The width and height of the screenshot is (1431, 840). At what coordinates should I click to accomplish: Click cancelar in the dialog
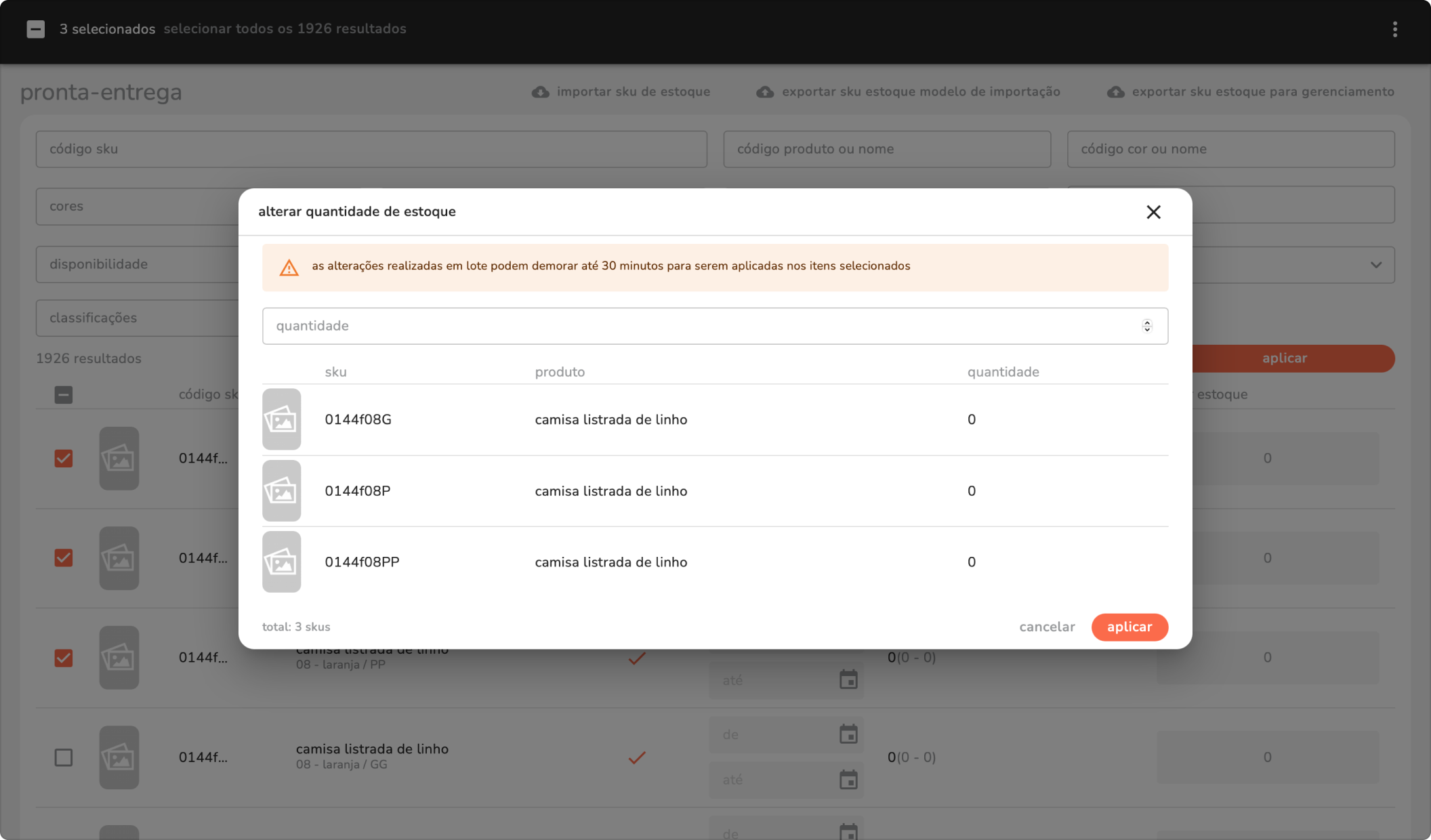[1047, 627]
